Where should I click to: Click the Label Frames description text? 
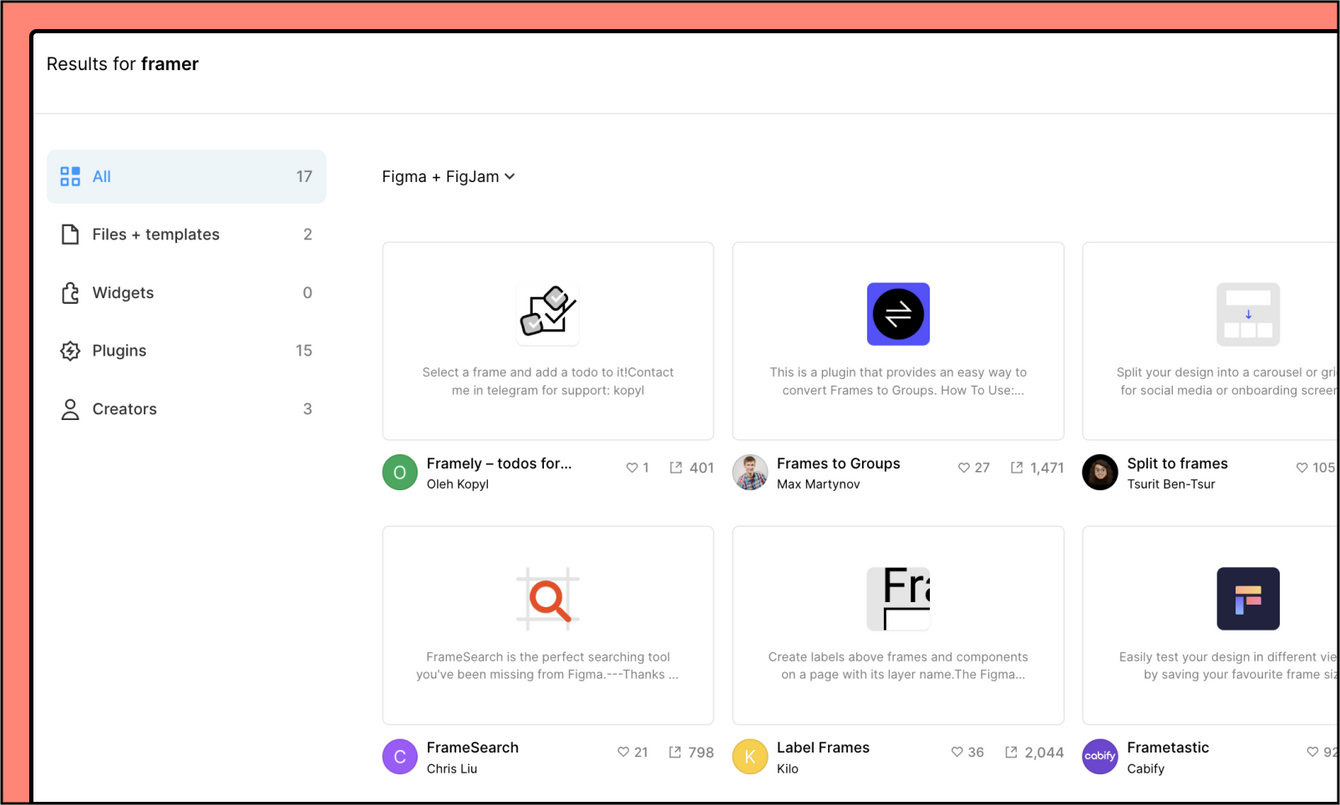898,666
